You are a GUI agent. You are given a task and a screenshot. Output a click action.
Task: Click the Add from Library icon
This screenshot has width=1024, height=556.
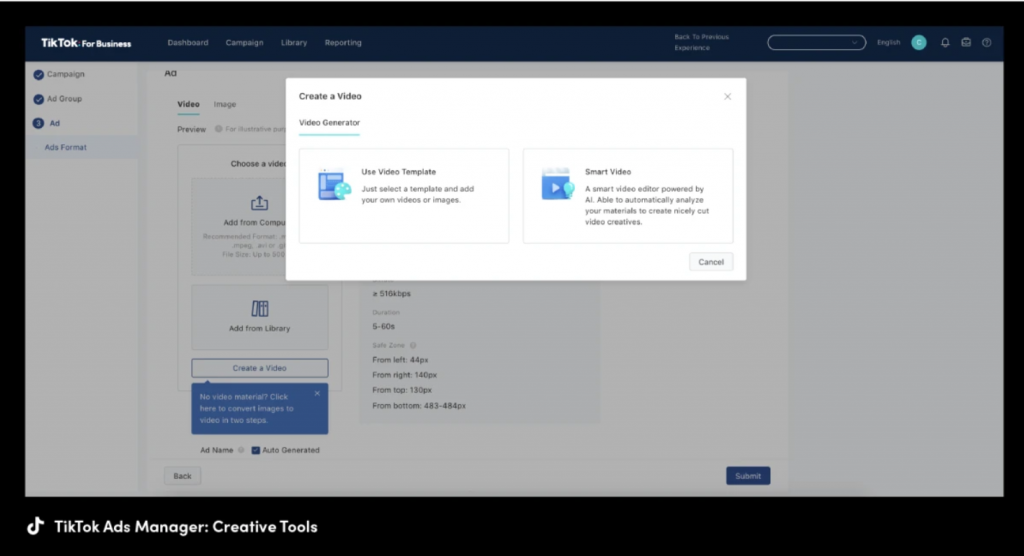[x=260, y=308]
